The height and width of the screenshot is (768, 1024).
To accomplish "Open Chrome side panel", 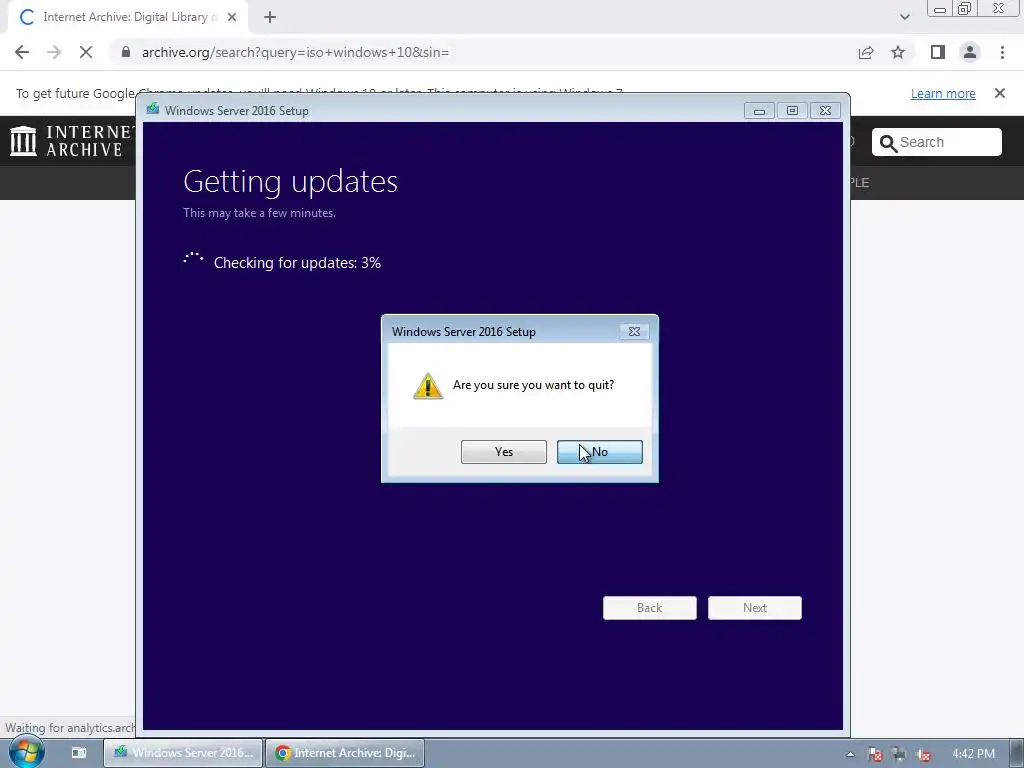I will point(938,52).
